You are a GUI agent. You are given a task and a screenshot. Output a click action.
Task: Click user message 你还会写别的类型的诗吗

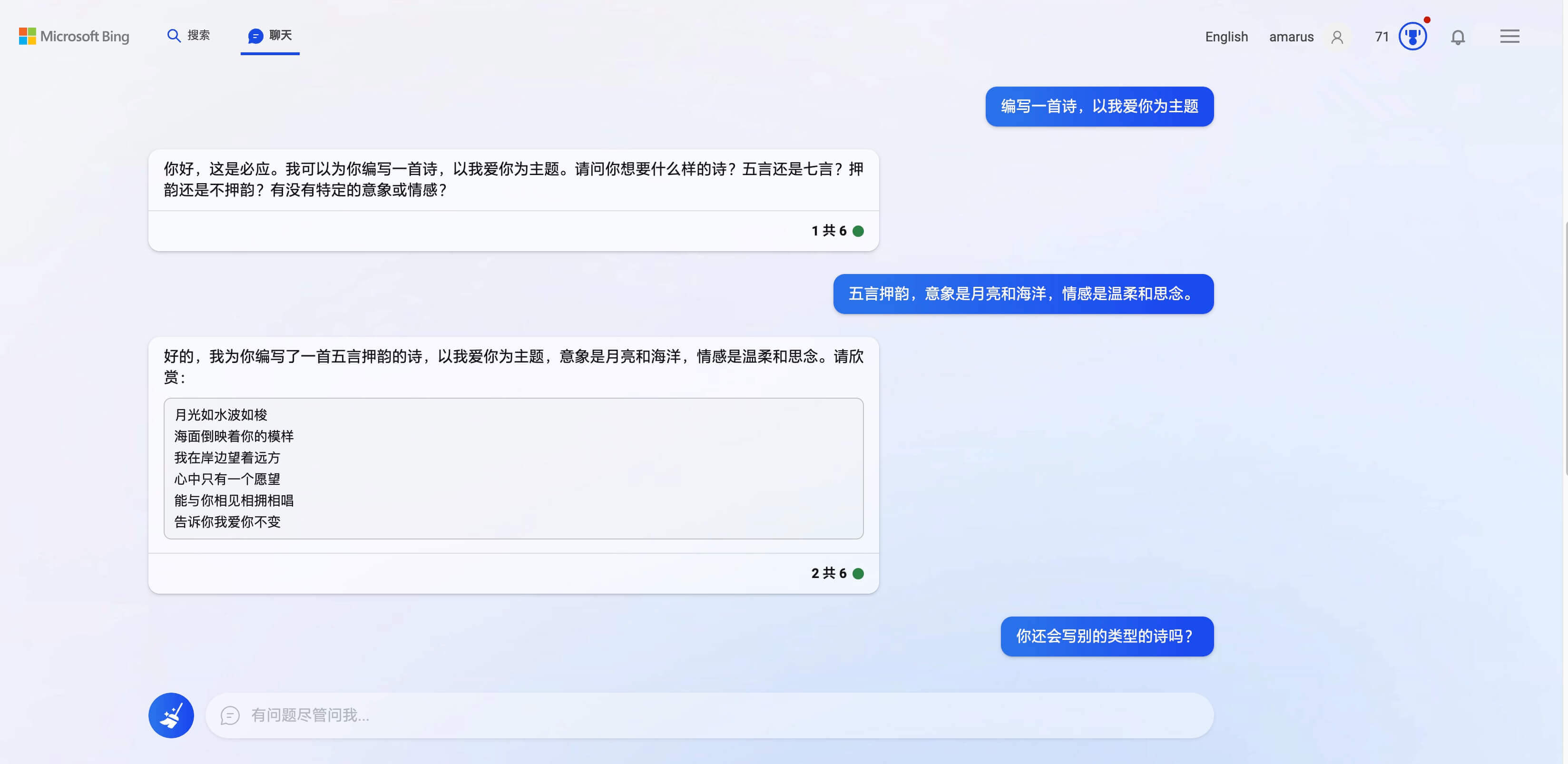(x=1106, y=636)
